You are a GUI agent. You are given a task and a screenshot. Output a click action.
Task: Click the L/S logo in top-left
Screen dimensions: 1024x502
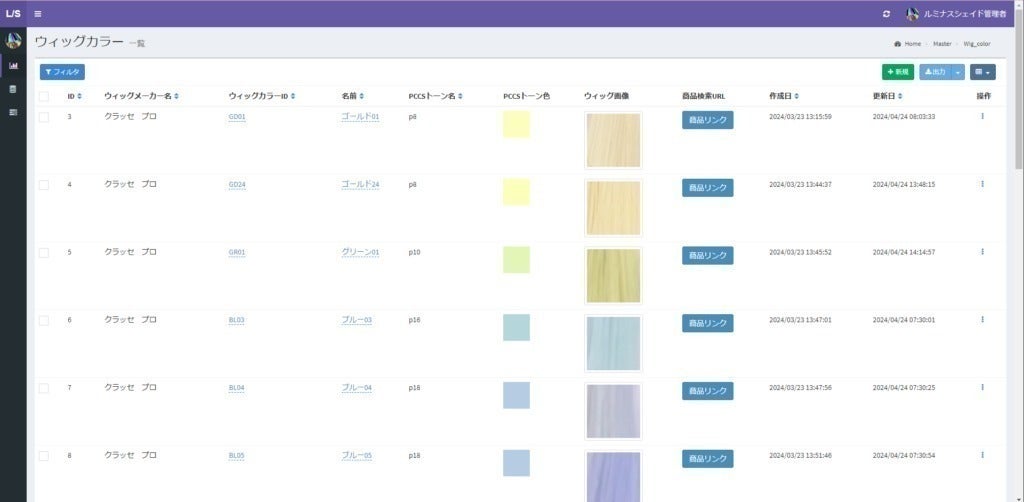(13, 13)
